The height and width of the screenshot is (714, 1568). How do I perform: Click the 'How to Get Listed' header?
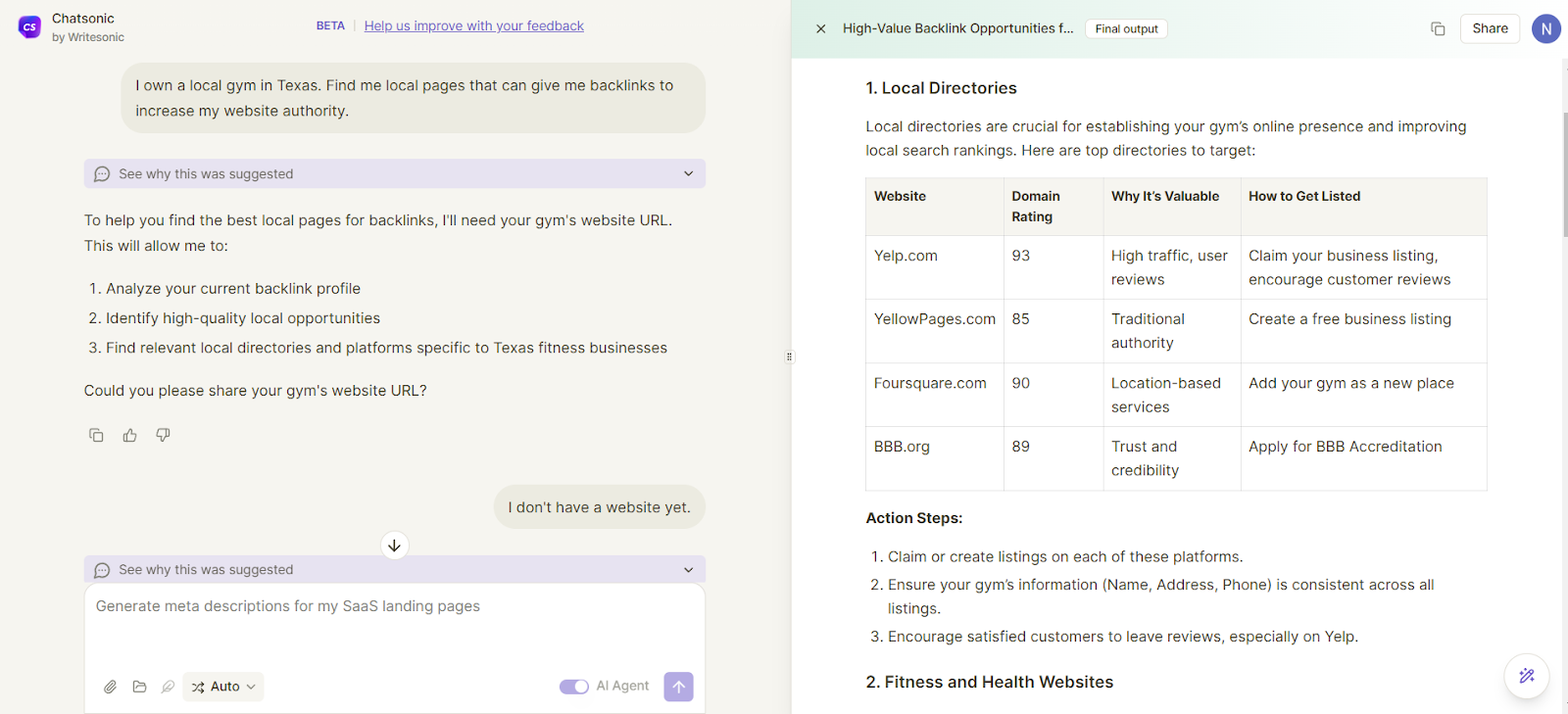[x=1364, y=207]
